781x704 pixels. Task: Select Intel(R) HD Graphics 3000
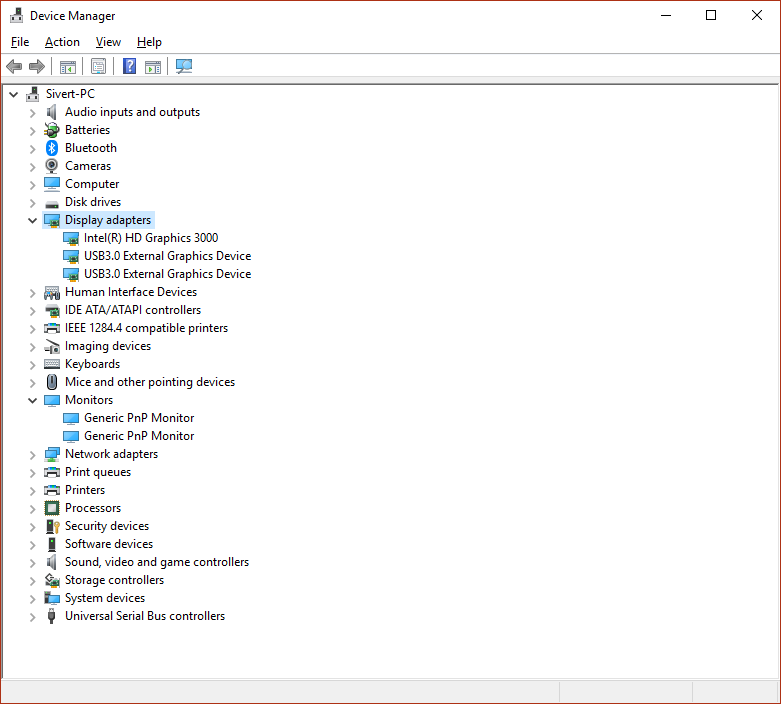coord(151,238)
